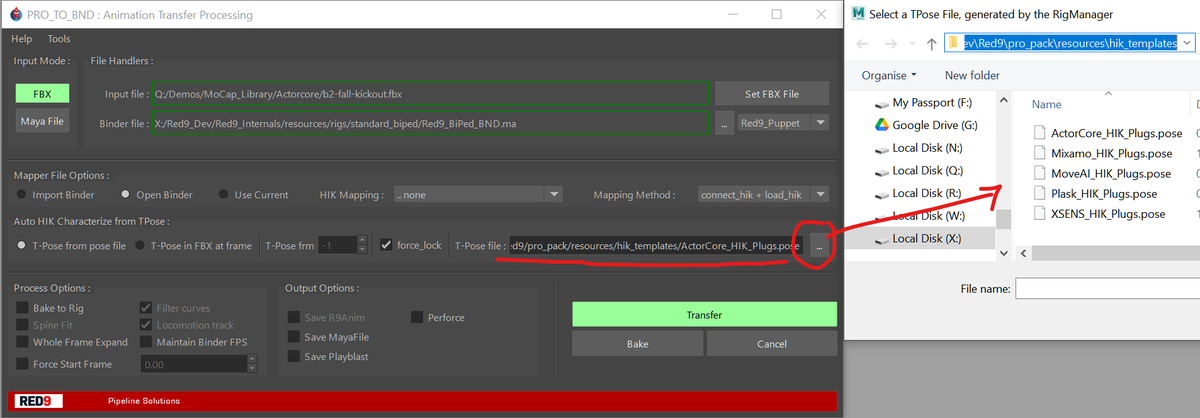Click the MoveAI_HIK_Plugs.pose file icon
This screenshot has height=418, width=1200.
[1040, 173]
